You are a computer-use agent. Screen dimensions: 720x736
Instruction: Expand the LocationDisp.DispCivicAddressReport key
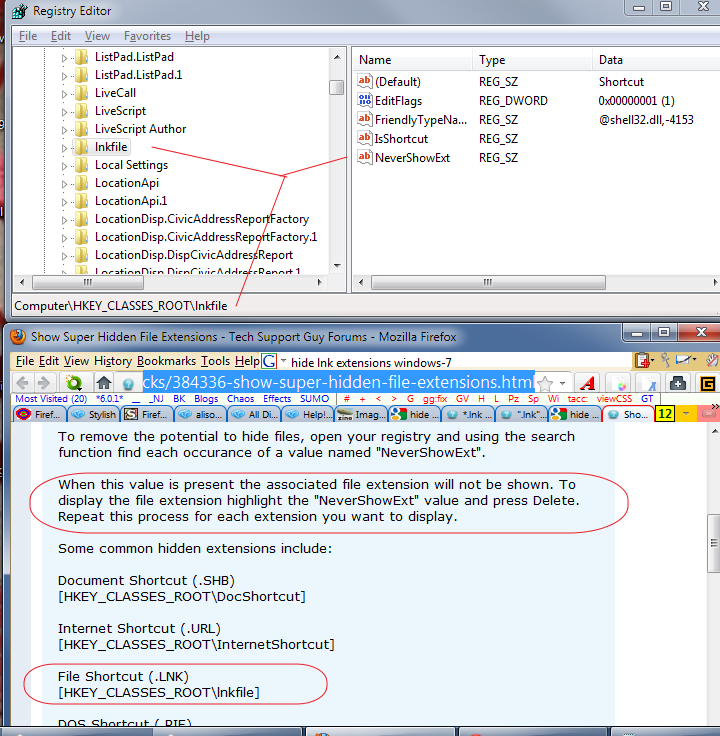64,256
